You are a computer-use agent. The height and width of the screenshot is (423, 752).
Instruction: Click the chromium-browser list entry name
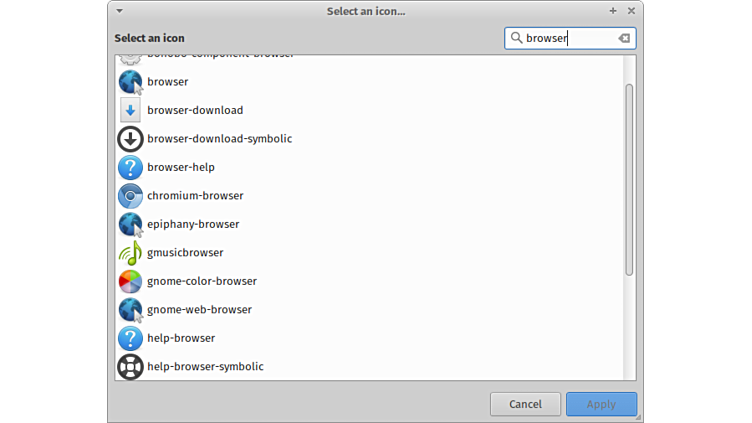point(195,196)
